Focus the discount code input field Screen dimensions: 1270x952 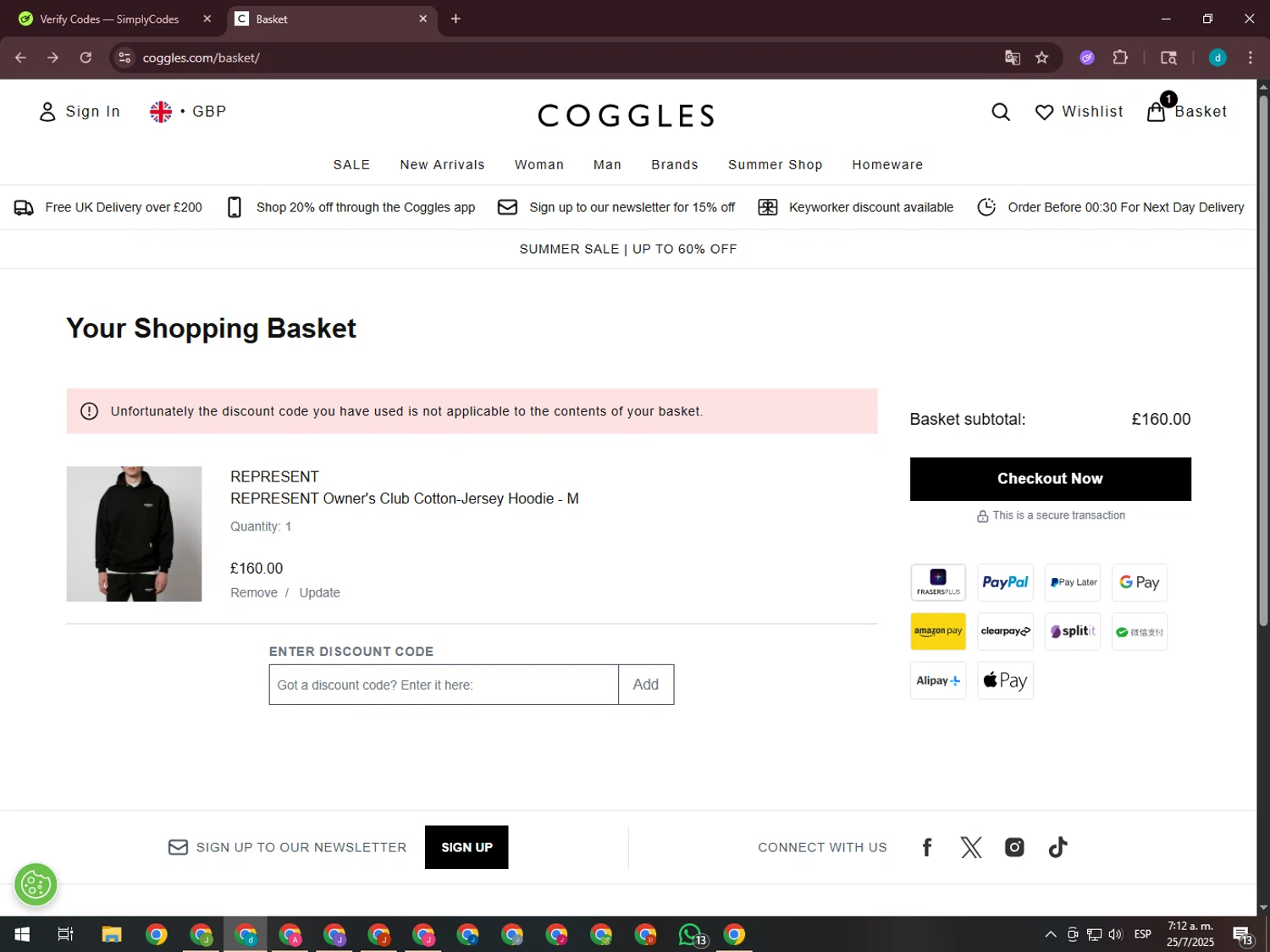click(x=444, y=685)
